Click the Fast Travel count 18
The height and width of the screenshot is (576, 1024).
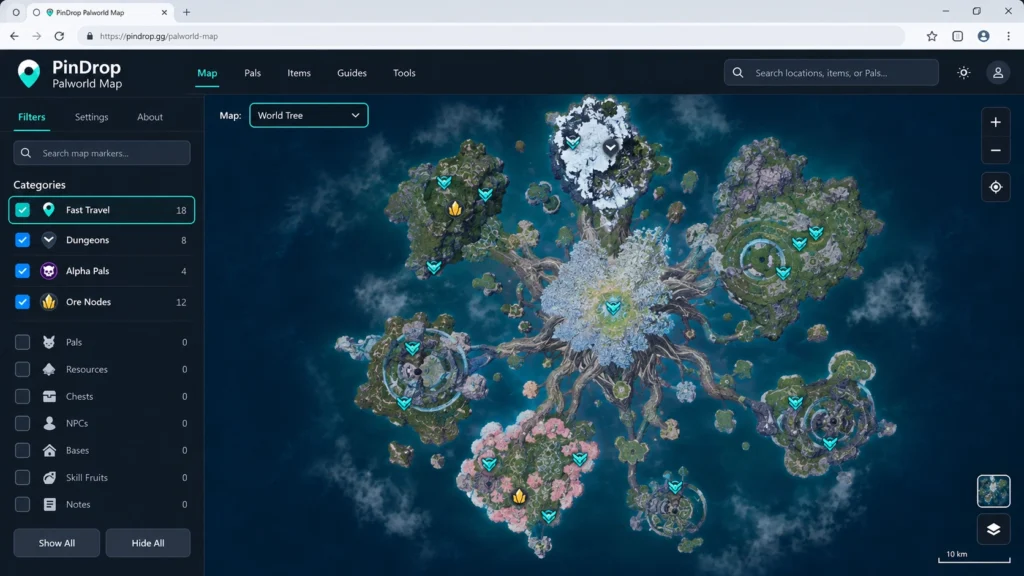click(181, 210)
